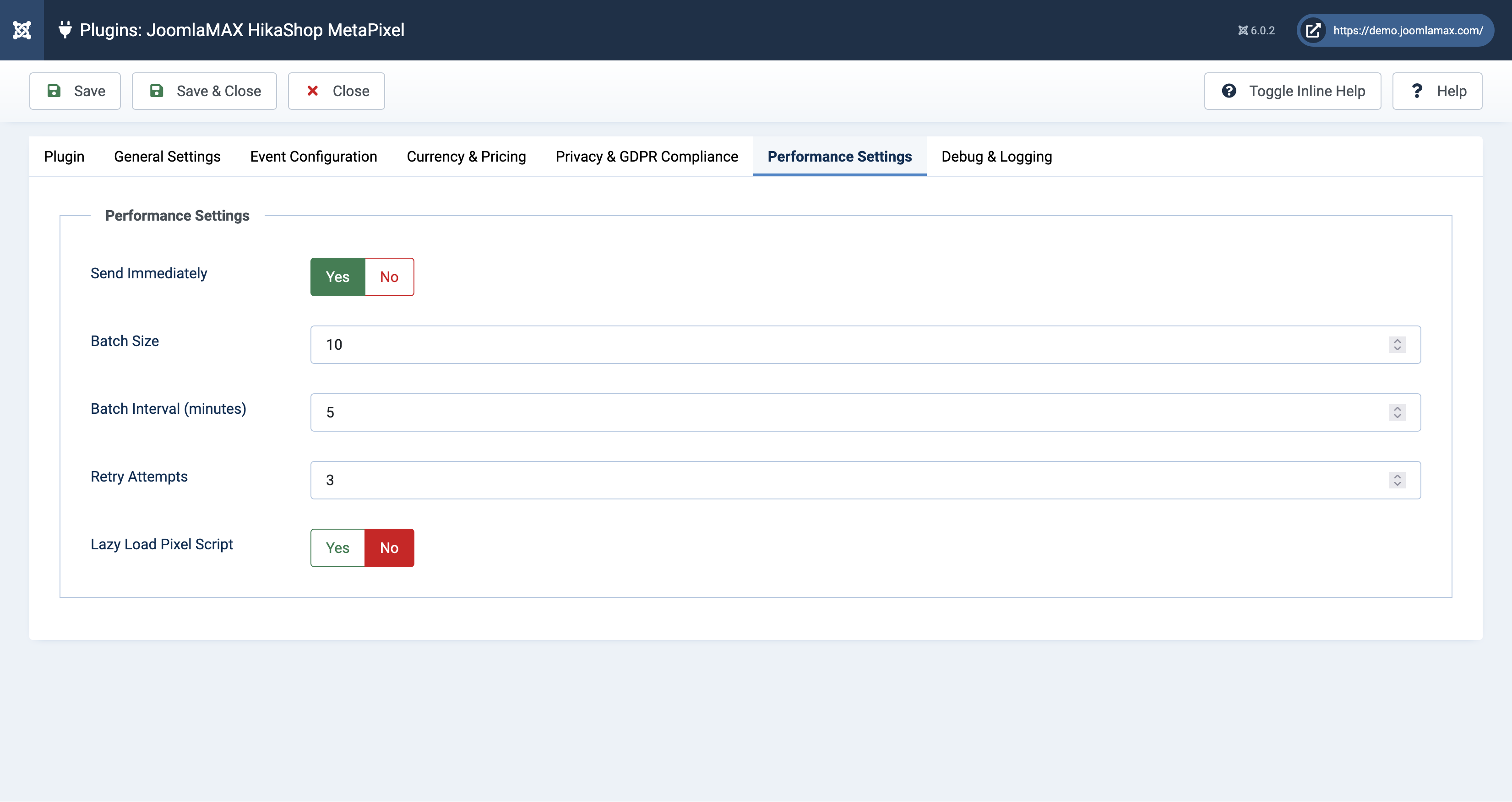Click the floppy-disk icon on Save & Close
The height and width of the screenshot is (802, 1512).
pyautogui.click(x=156, y=91)
